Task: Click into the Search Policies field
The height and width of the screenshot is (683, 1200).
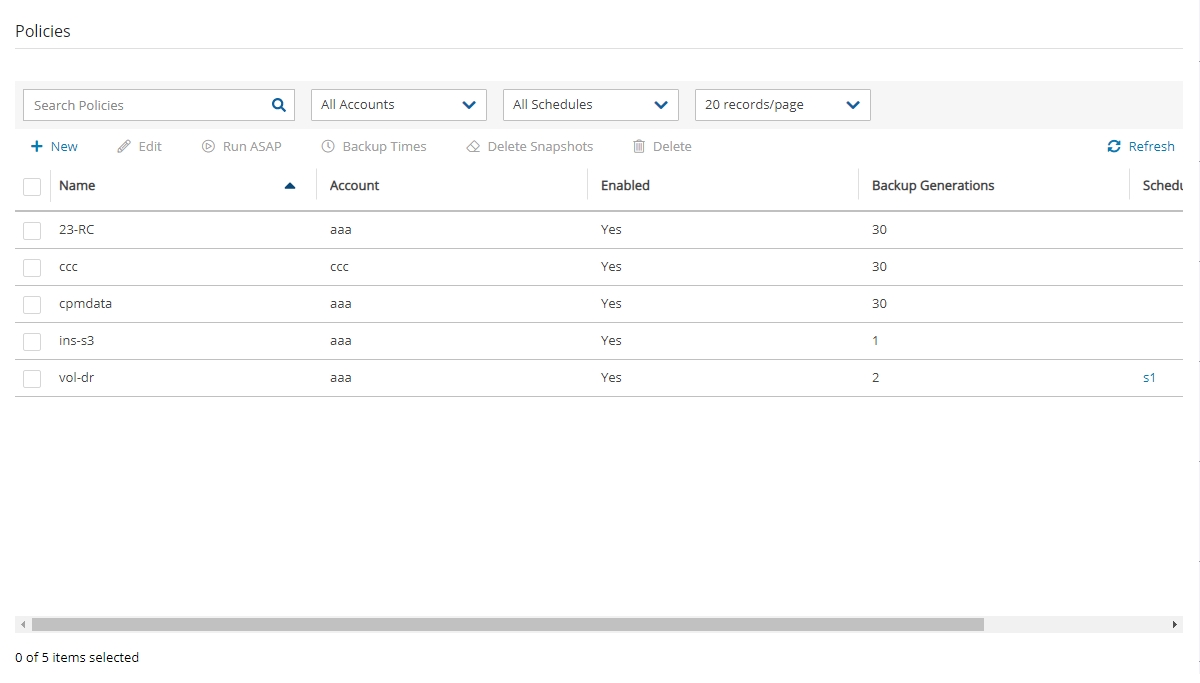Action: coord(145,105)
